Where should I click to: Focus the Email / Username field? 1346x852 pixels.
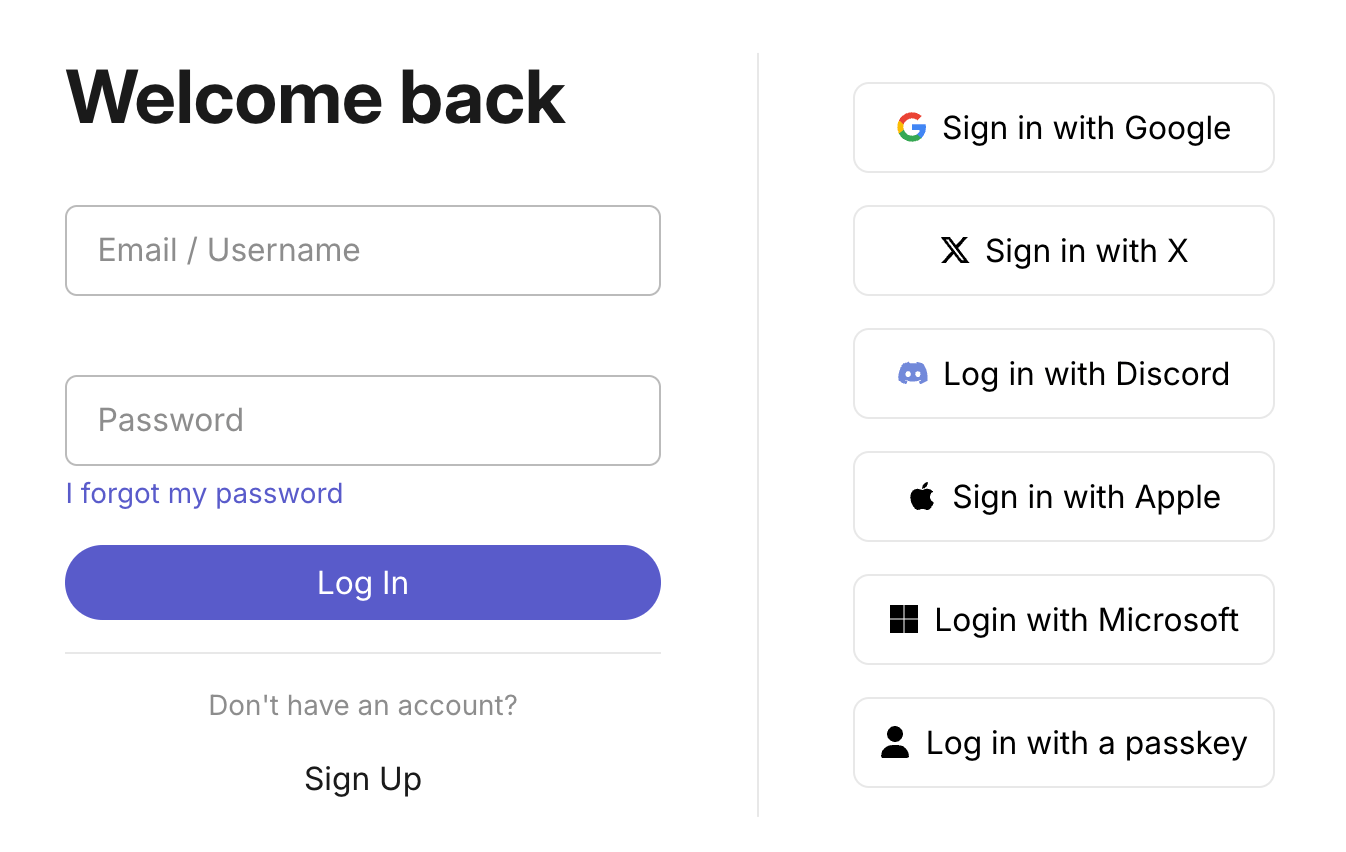click(x=362, y=251)
